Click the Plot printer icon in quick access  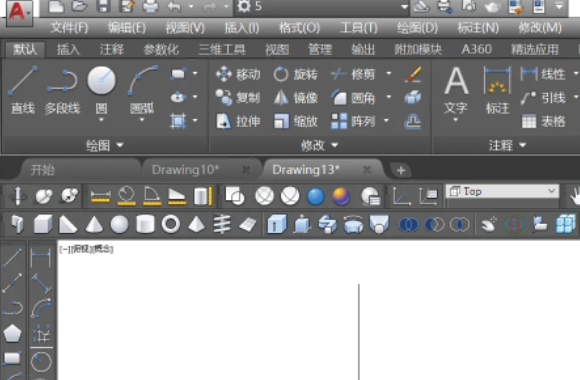(150, 6)
